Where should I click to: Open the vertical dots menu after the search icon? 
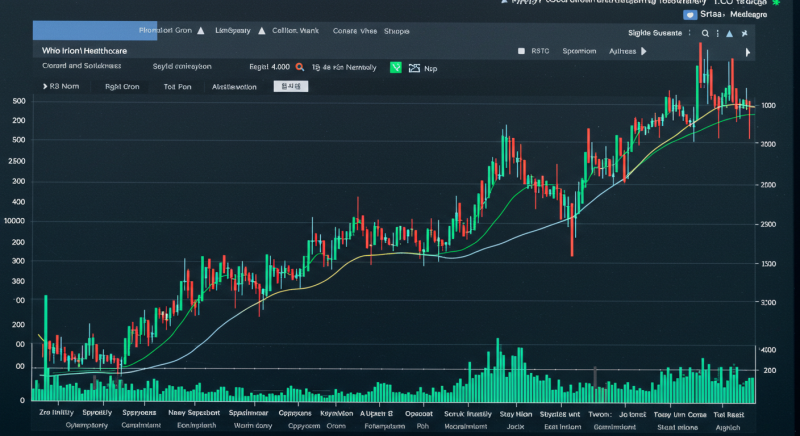coord(717,33)
